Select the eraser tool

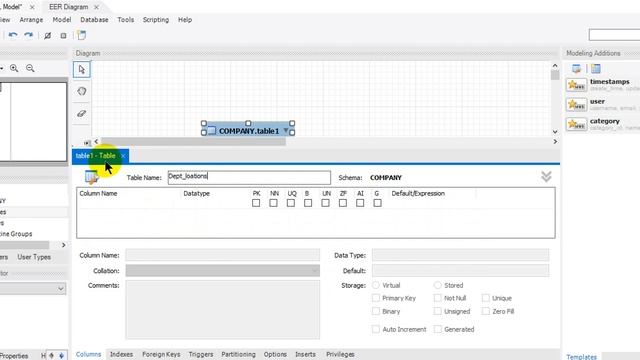tap(82, 113)
